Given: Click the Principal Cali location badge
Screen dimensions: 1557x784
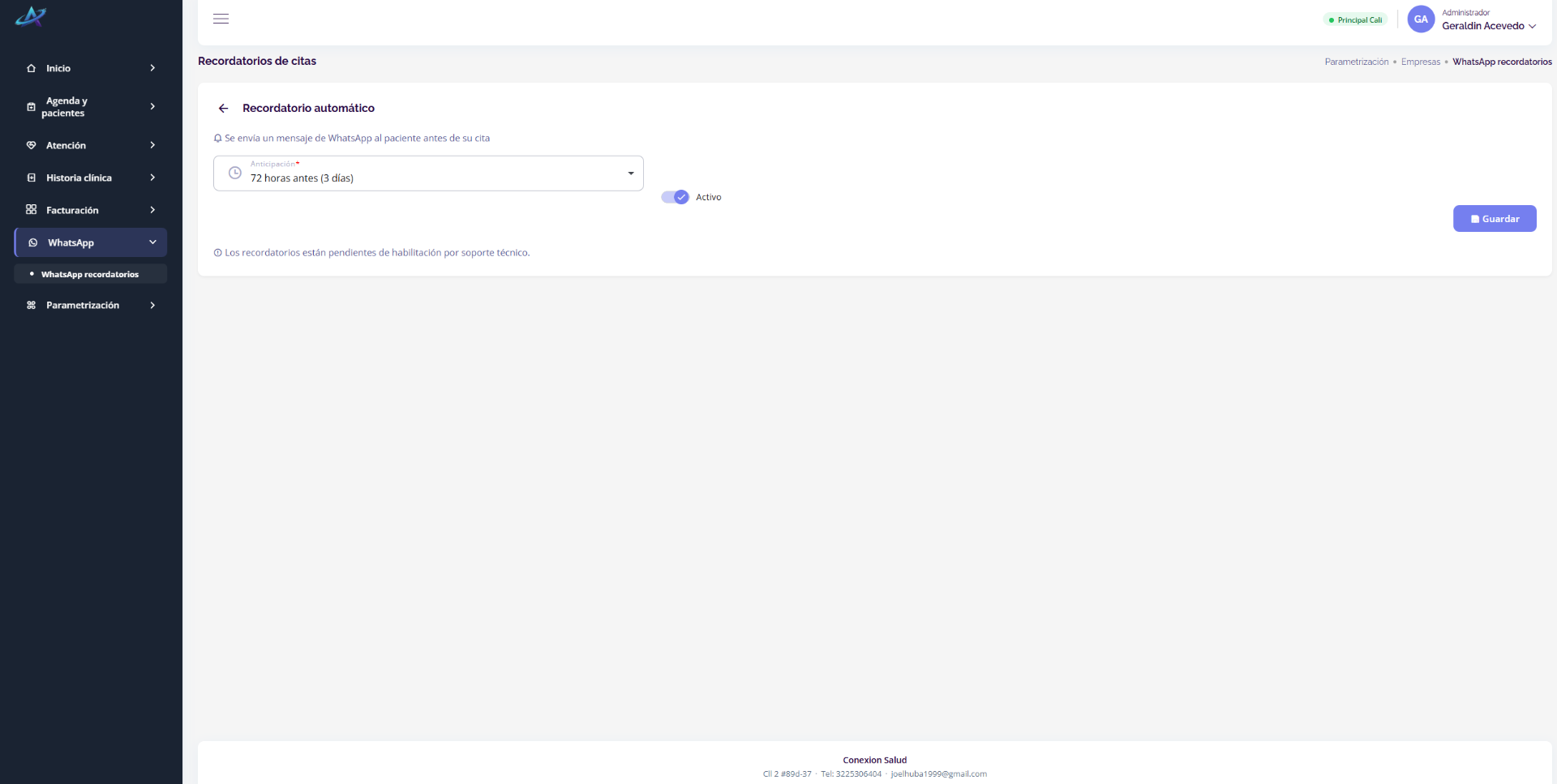Looking at the screenshot, I should [x=1355, y=19].
